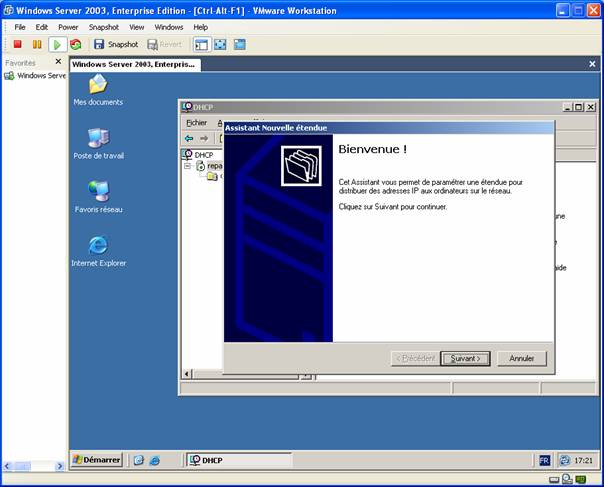Click the 17:21 taskbar clock
This screenshot has width=604, height=487.
tap(583, 460)
